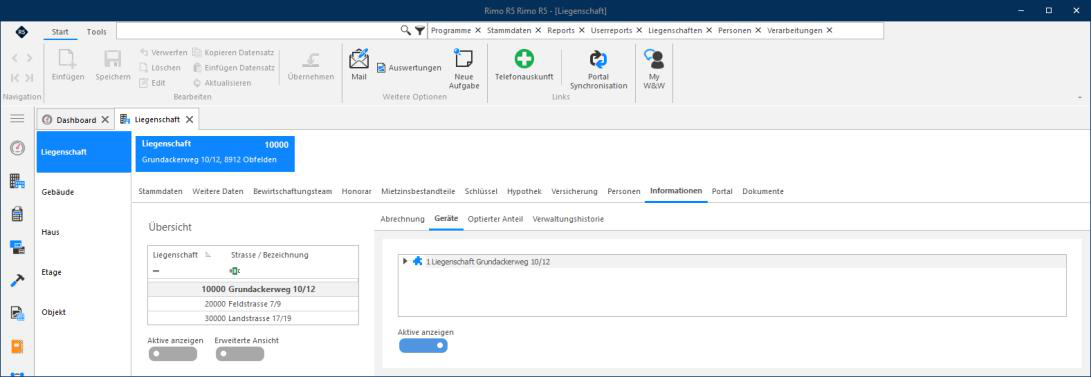Open the Dokumente tab
Viewport: 1091px width, 377px height.
click(763, 191)
